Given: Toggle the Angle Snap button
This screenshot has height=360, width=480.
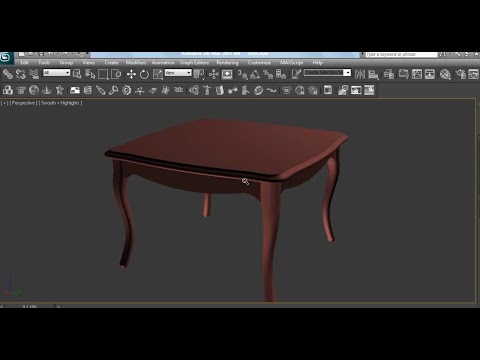Looking at the screenshot, I should (255, 74).
